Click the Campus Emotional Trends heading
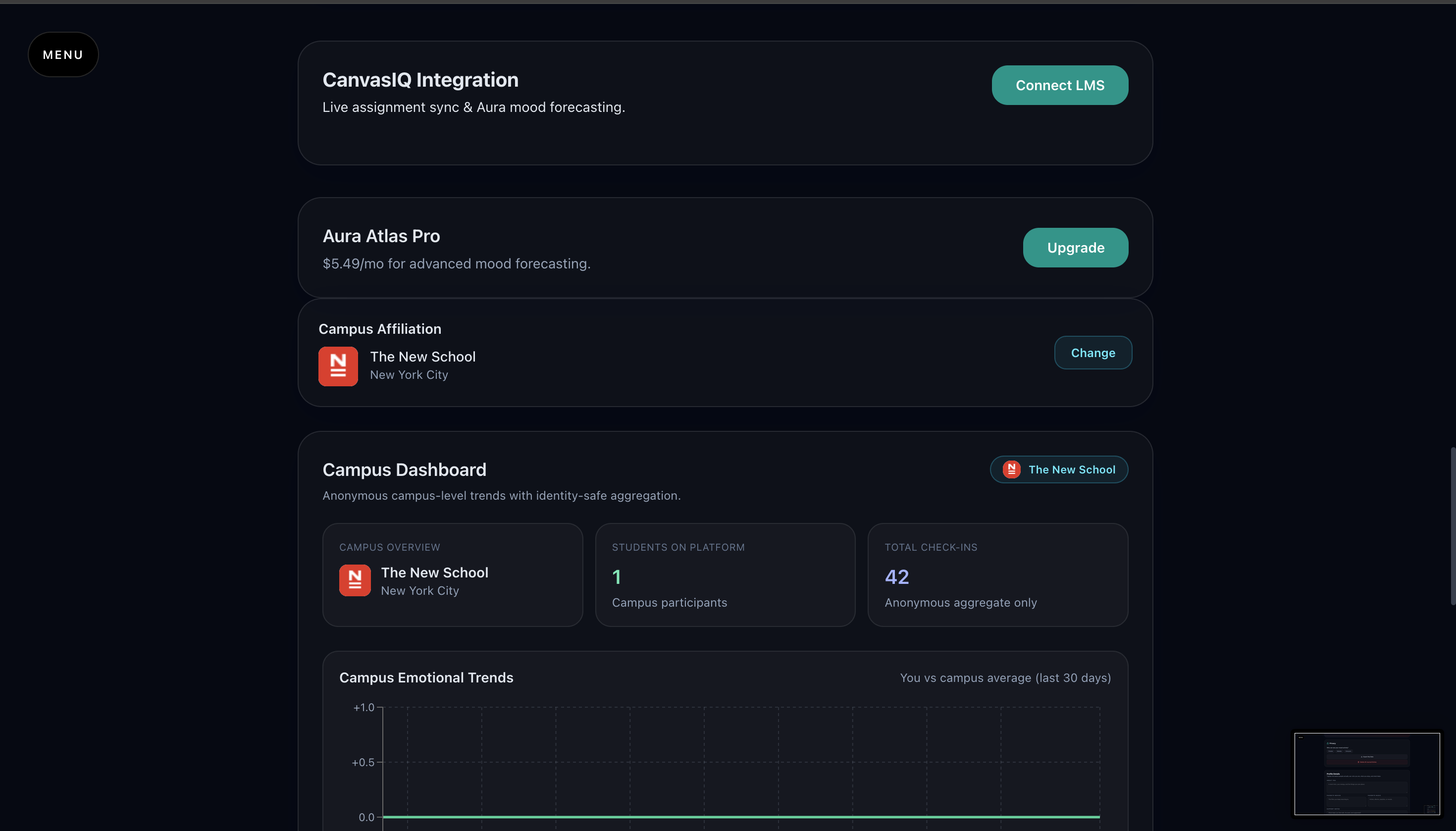This screenshot has height=831, width=1456. click(426, 677)
